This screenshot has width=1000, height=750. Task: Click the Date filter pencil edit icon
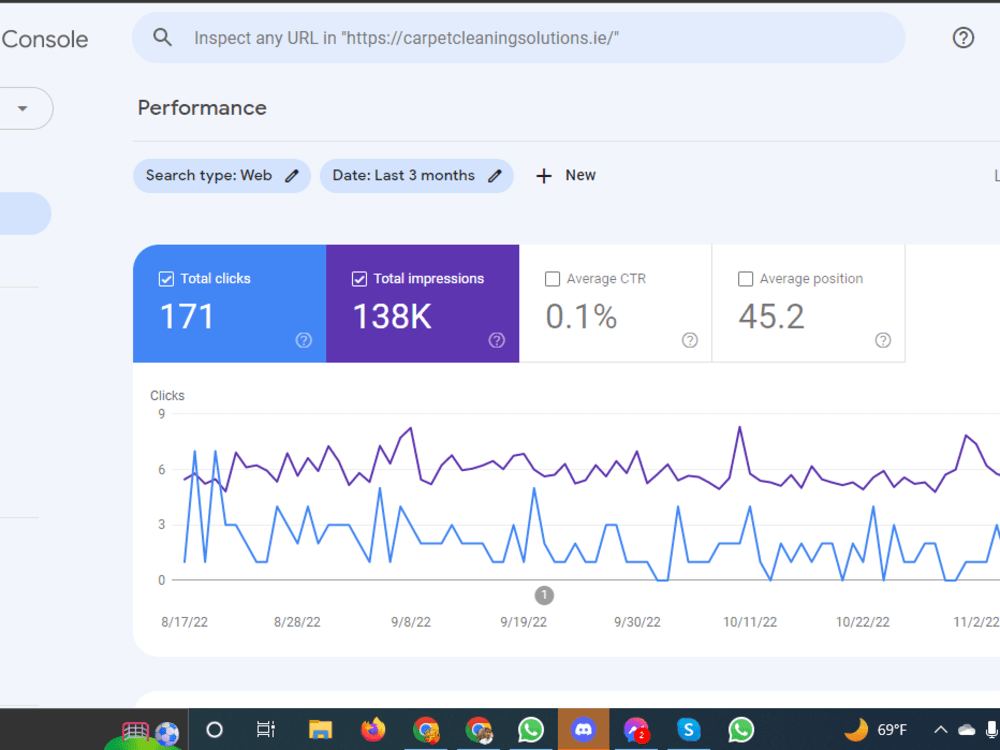pyautogui.click(x=495, y=176)
